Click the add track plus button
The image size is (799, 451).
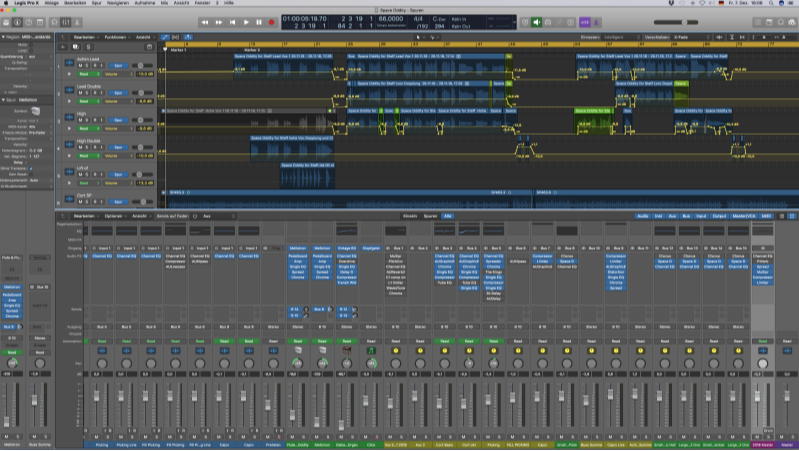coord(64,47)
